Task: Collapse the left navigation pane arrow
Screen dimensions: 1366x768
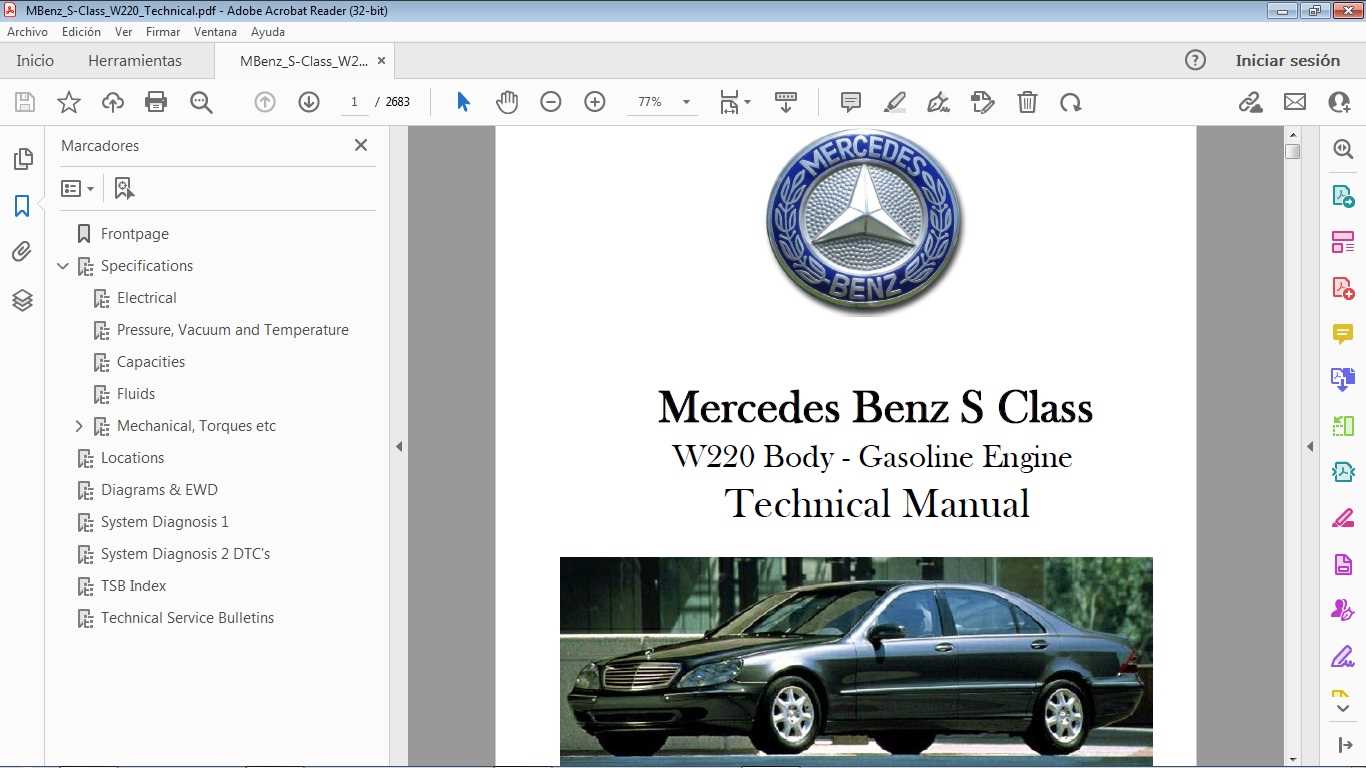Action: 399,446
